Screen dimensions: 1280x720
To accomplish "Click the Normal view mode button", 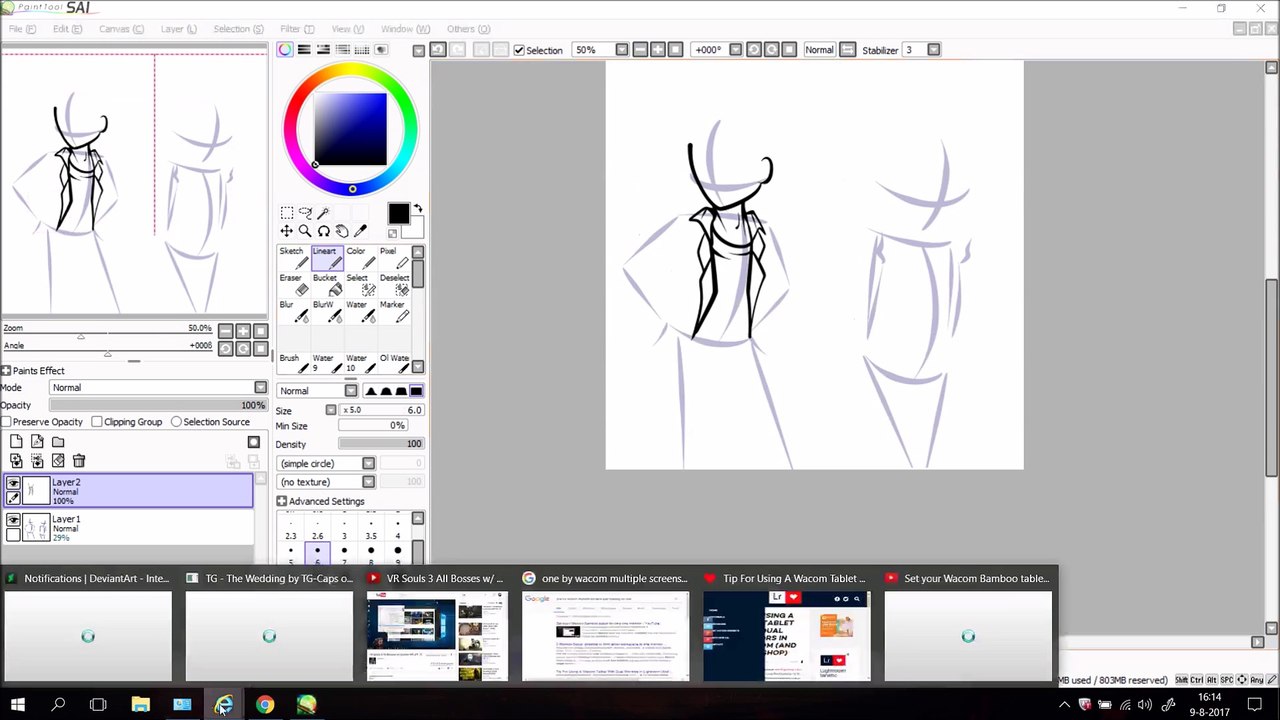I will coord(819,50).
